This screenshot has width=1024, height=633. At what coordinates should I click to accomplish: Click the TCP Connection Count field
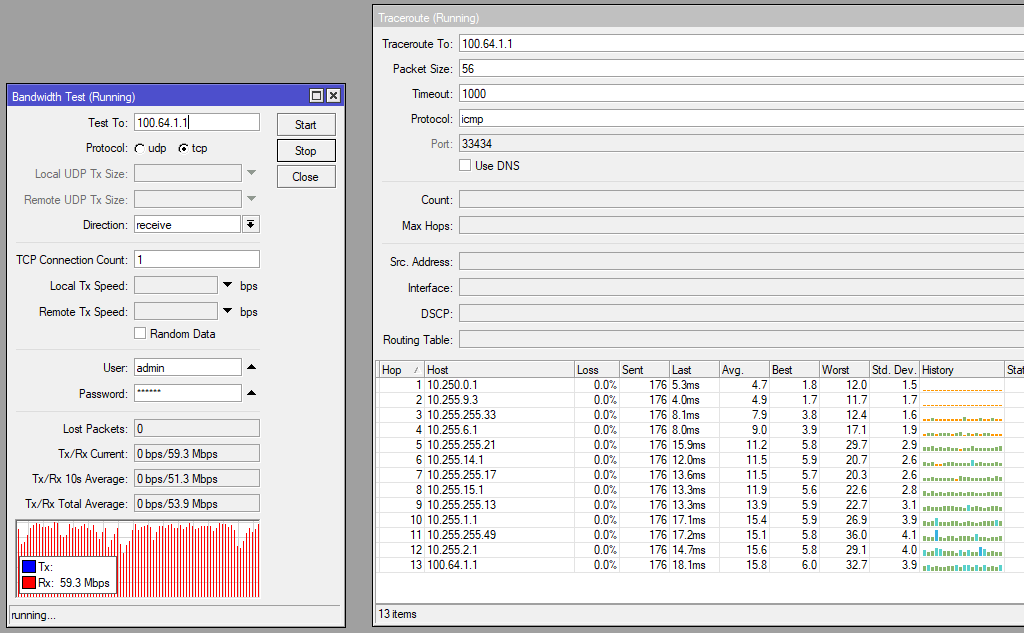pyautogui.click(x=197, y=259)
